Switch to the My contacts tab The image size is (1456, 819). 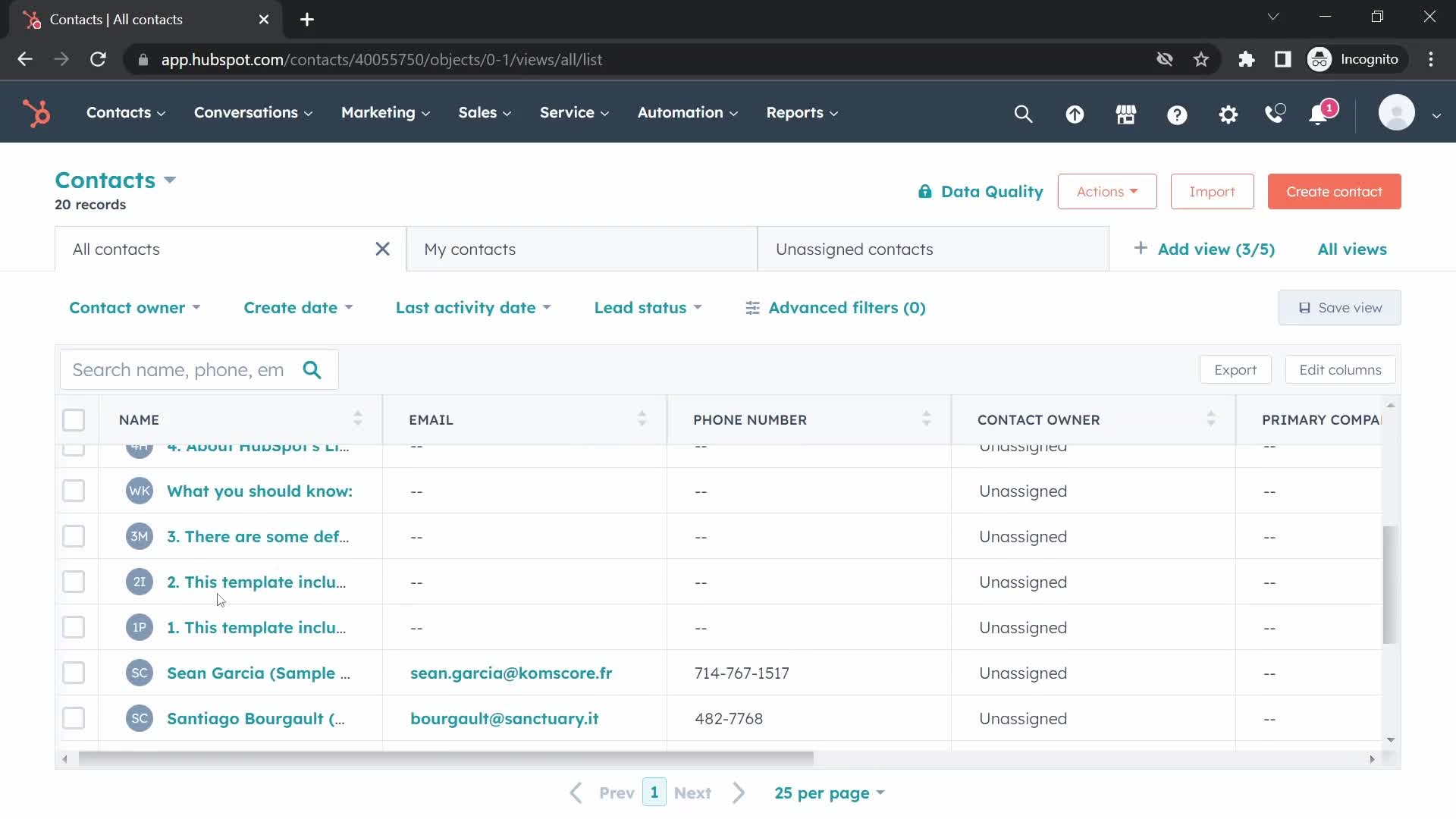tap(582, 249)
